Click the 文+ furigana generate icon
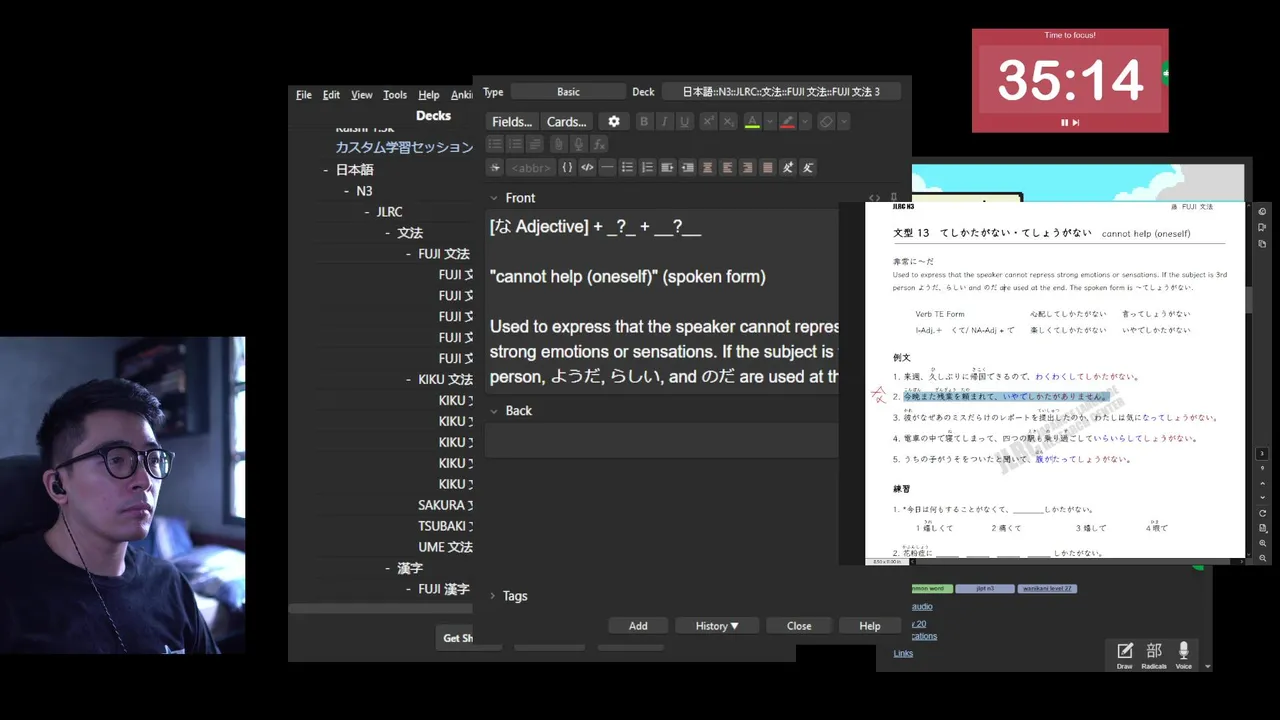This screenshot has width=1280, height=720. (788, 167)
